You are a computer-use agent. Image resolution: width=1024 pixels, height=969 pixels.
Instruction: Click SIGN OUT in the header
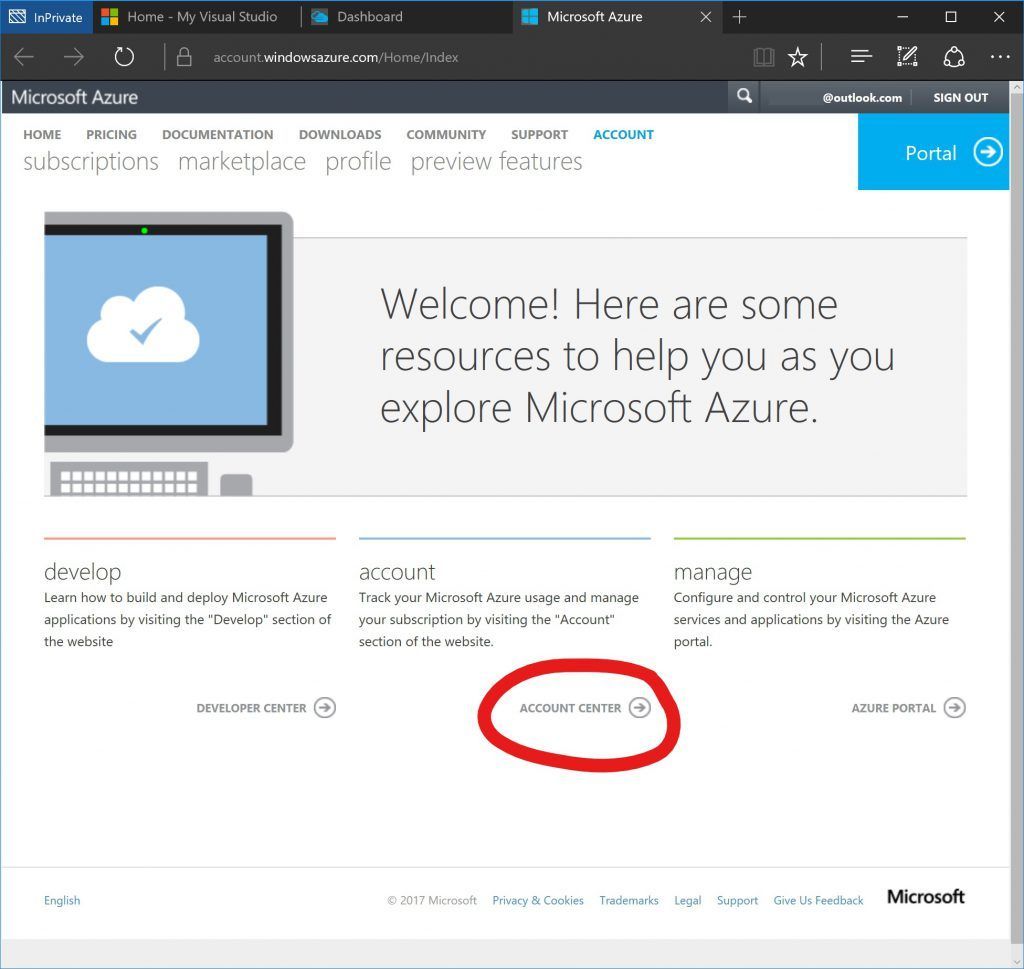[960, 97]
